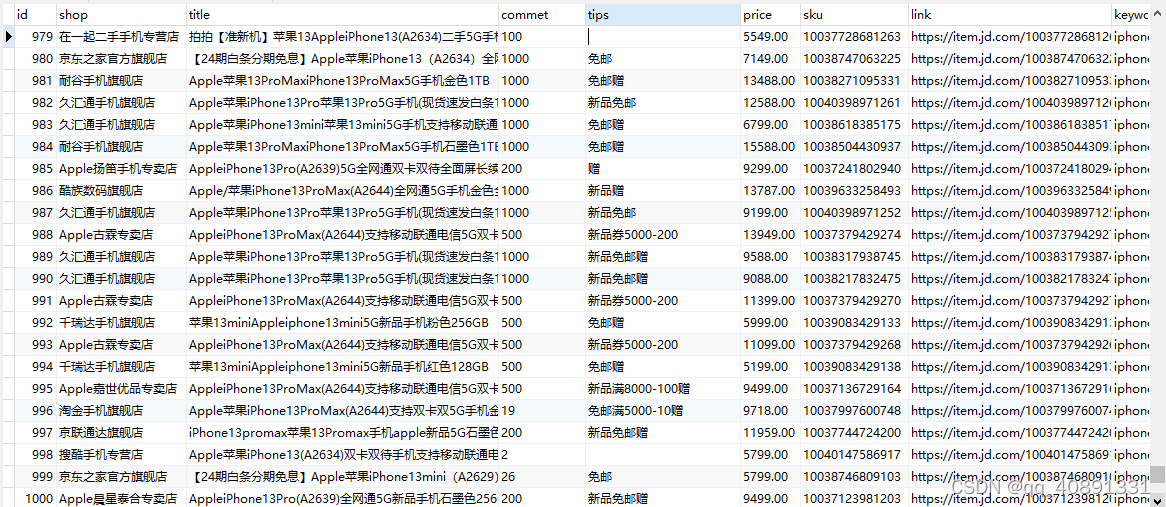1166x507 pixels.
Task: Select id cell 1000
Action: click(34, 499)
